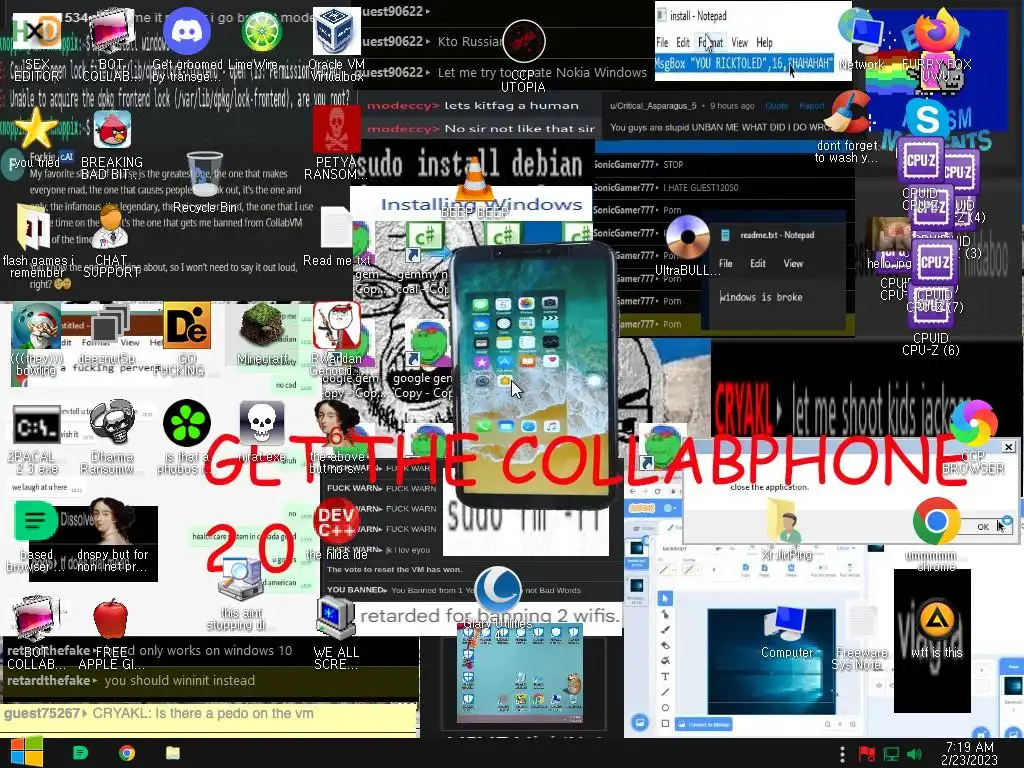Open Edit menu in install Notepad
This screenshot has width=1024, height=768.
(x=683, y=42)
